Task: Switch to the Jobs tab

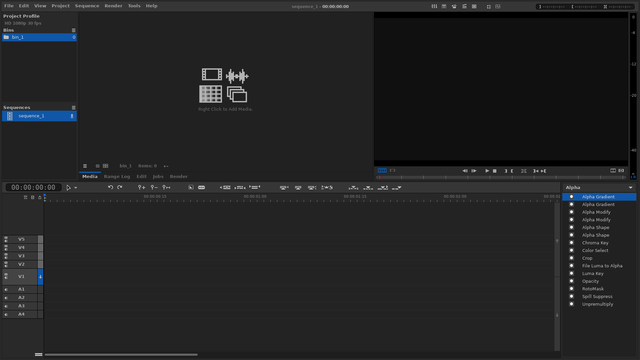Action: [158, 177]
